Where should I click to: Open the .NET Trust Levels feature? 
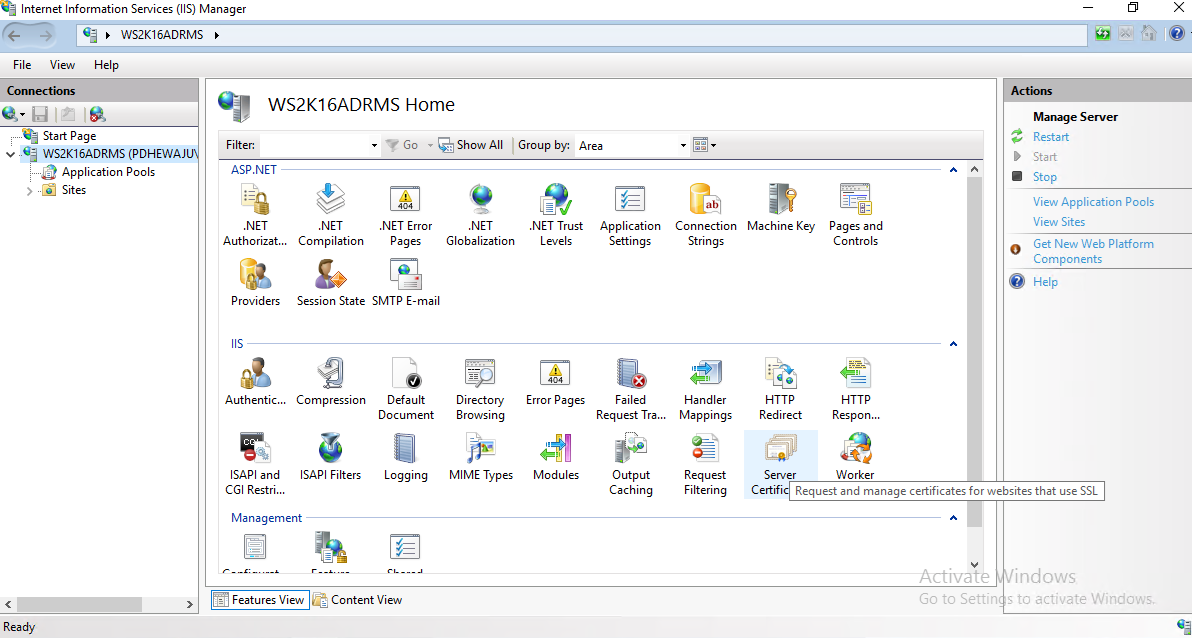(556, 216)
